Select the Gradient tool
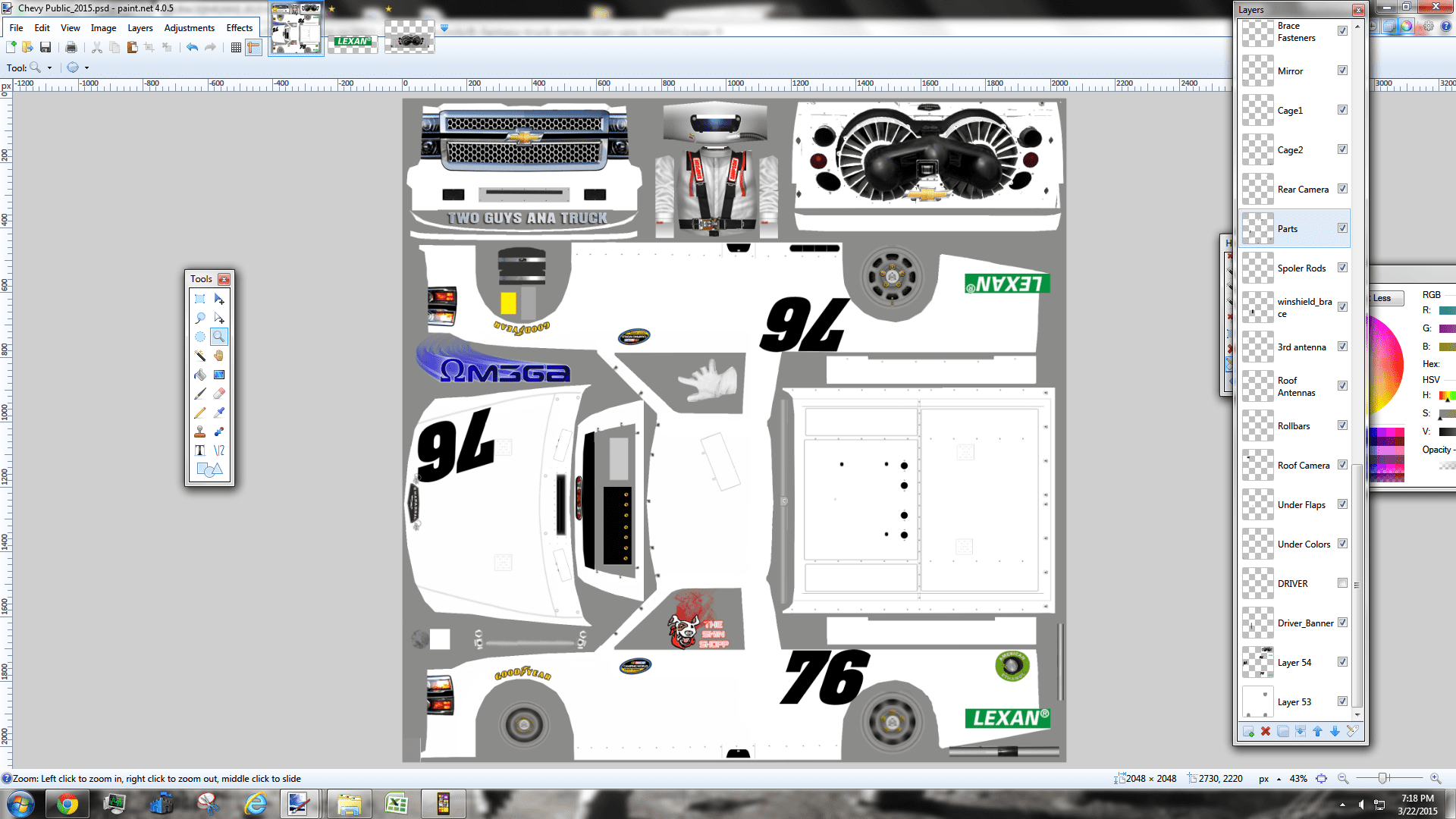 pyautogui.click(x=219, y=375)
